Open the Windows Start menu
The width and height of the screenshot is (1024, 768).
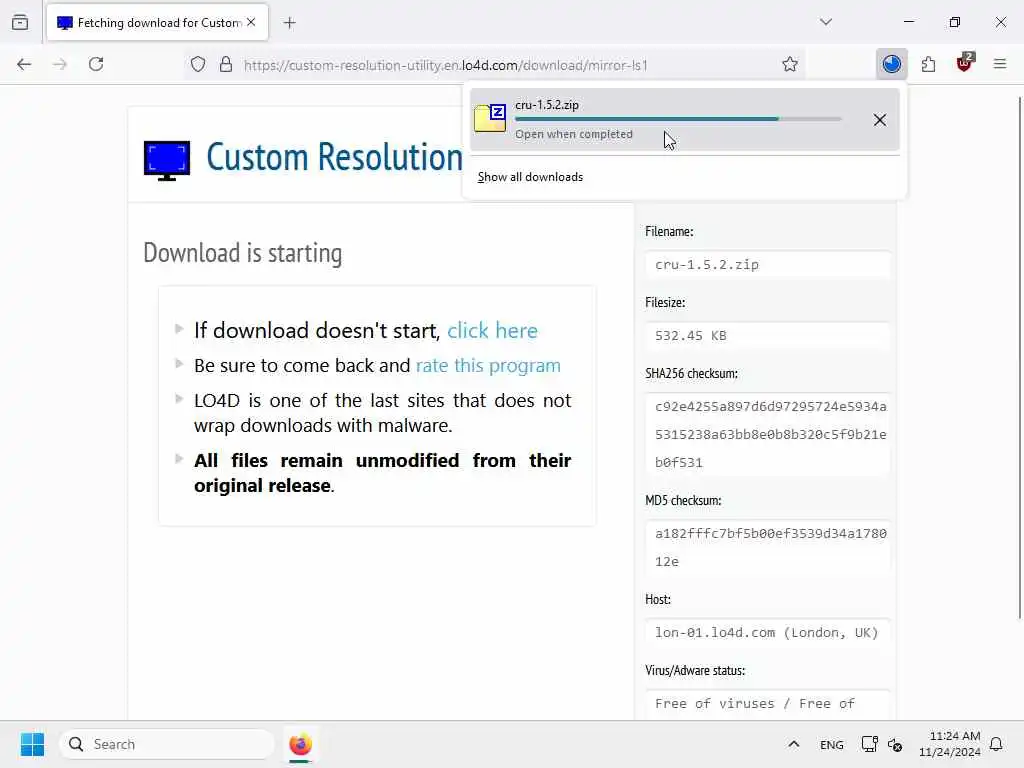[32, 744]
